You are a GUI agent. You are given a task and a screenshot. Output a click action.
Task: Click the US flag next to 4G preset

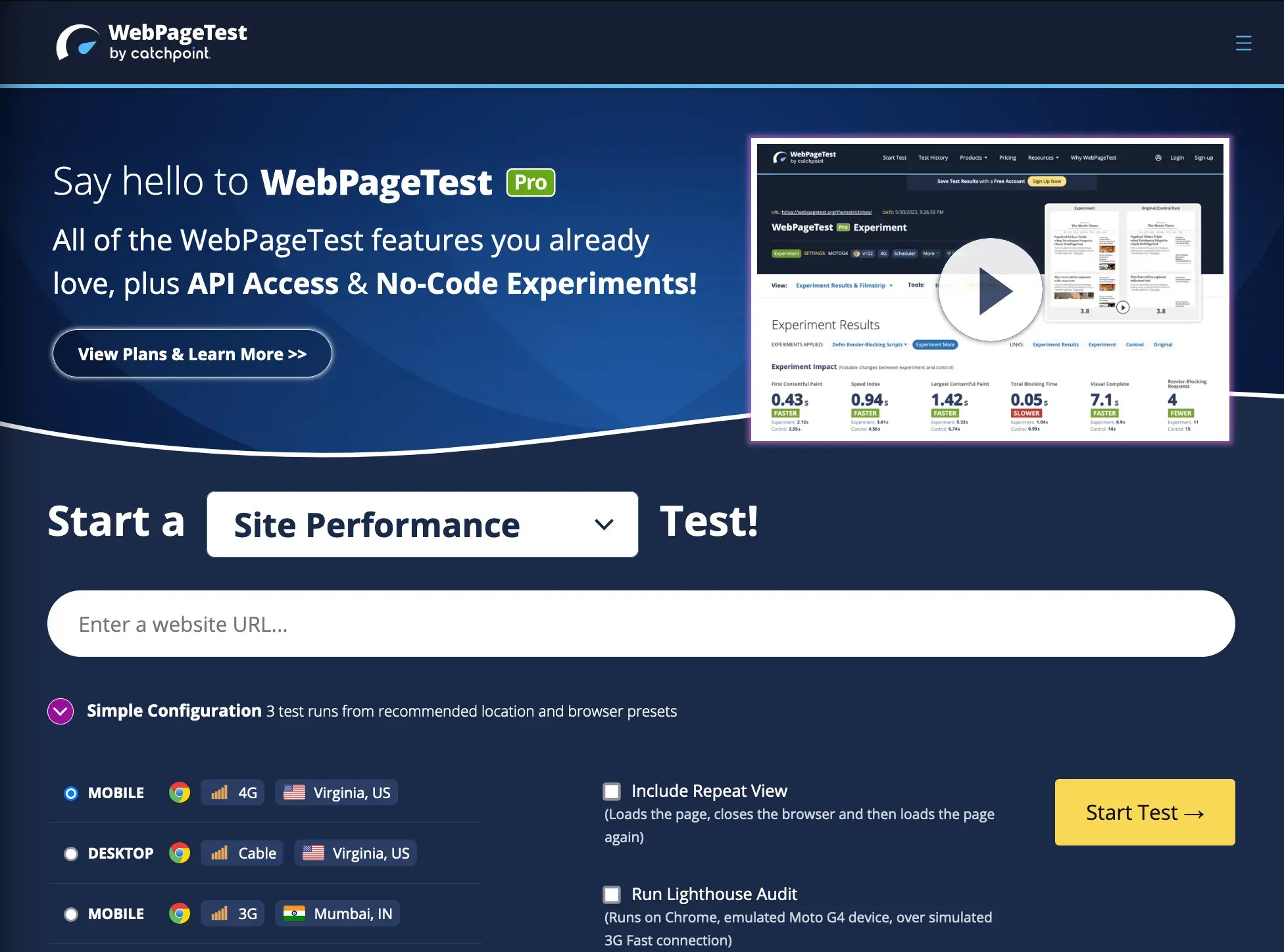[294, 793]
